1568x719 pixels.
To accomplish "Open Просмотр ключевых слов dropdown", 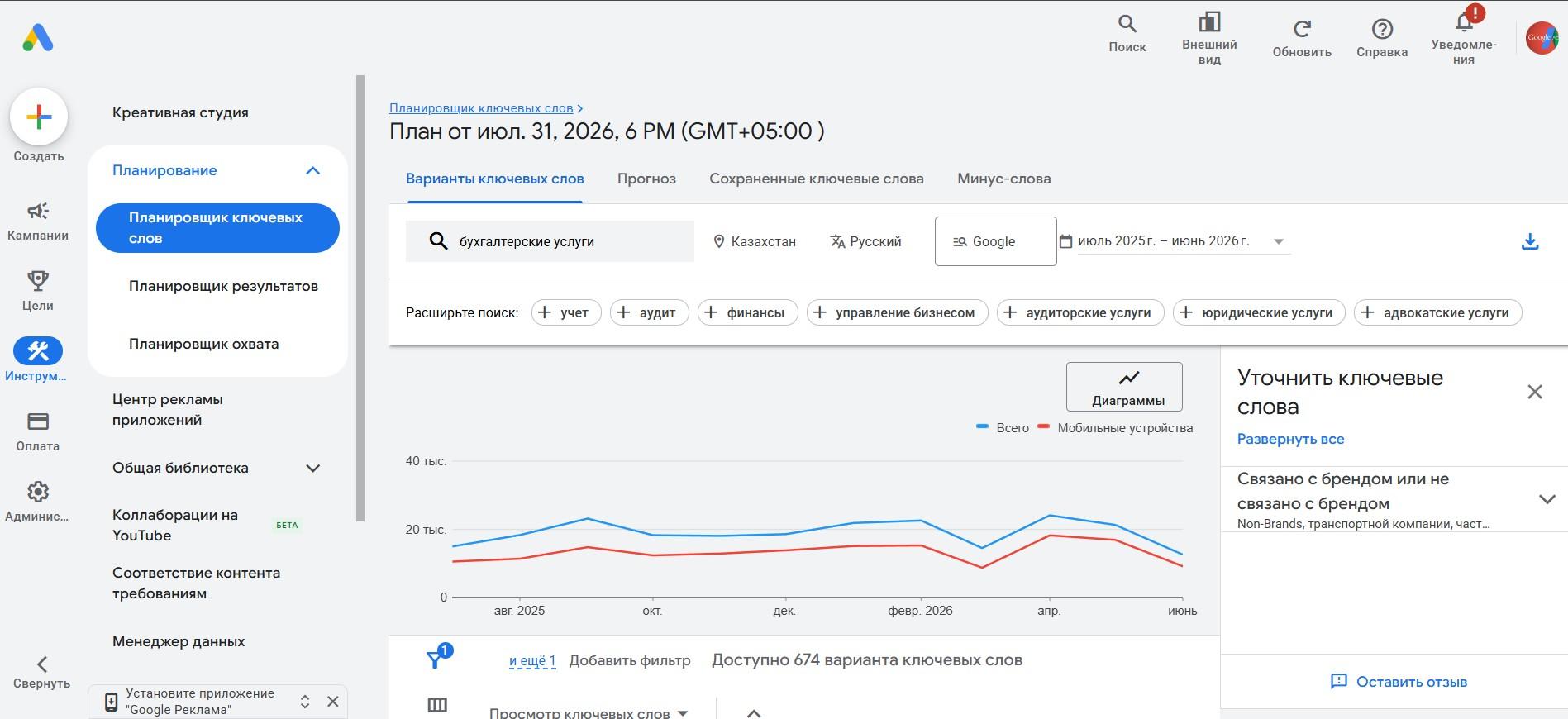I will coord(589,712).
